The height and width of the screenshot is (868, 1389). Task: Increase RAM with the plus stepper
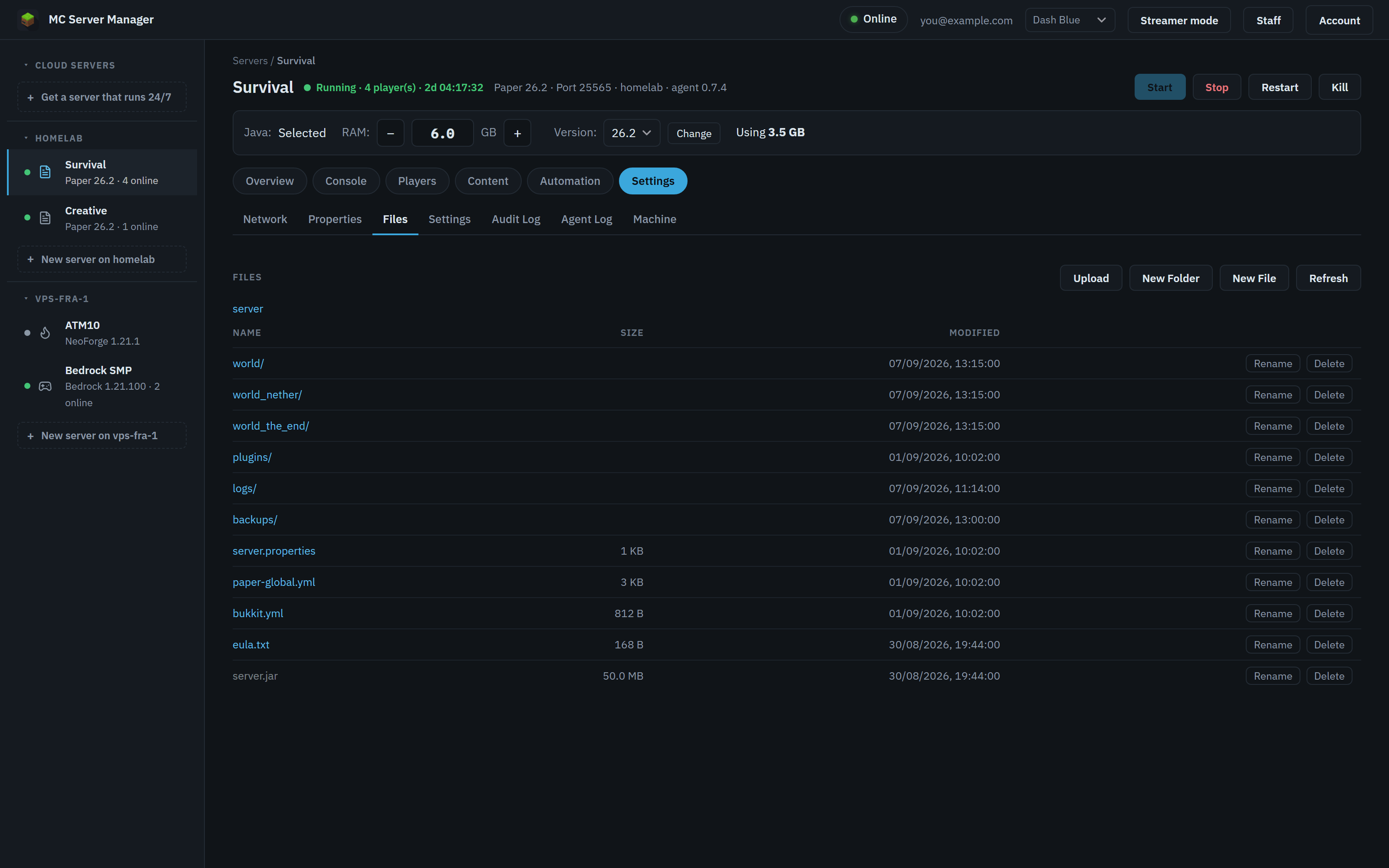tap(517, 133)
